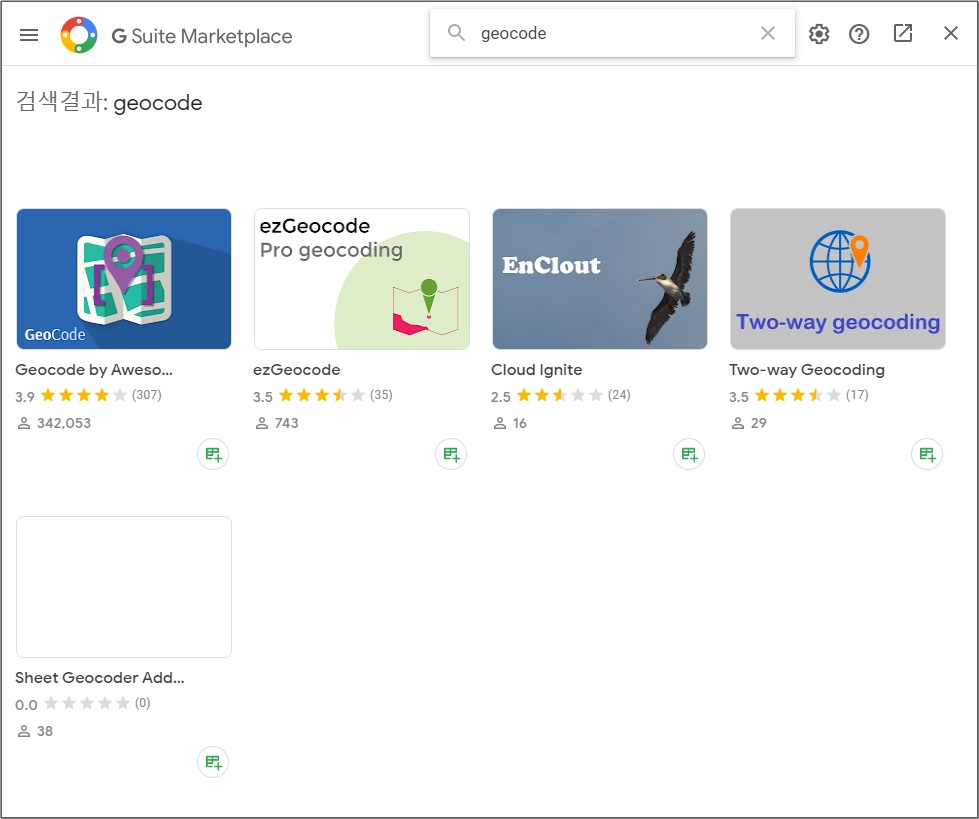Click the (24) review count
Viewport: 979px width, 819px height.
click(619, 395)
